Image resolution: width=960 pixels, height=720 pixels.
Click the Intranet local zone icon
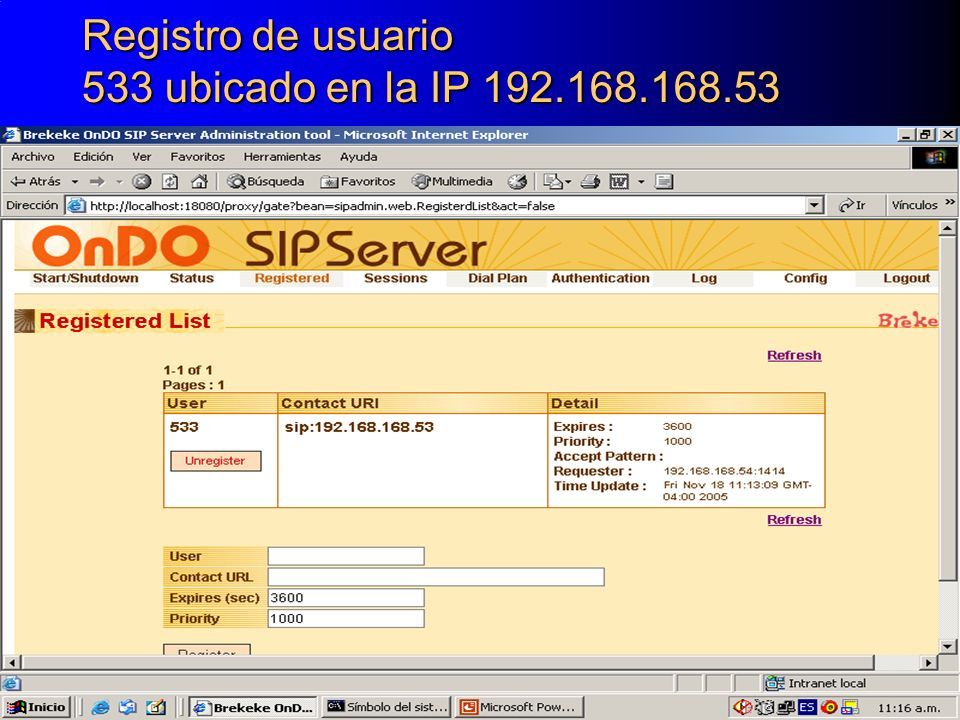(774, 683)
